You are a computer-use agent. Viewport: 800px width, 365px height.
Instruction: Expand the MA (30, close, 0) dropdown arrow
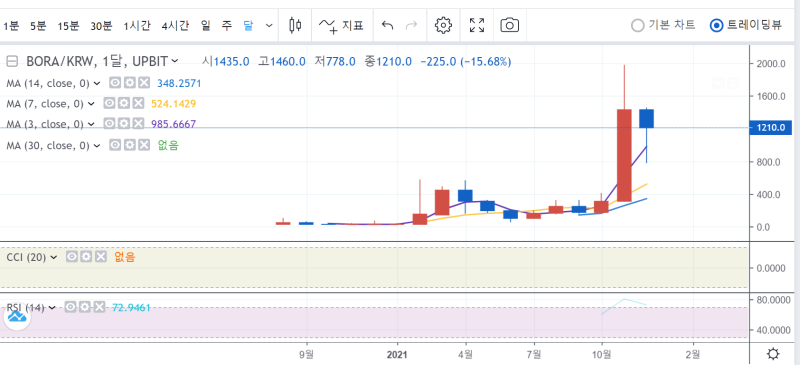[x=97, y=145]
